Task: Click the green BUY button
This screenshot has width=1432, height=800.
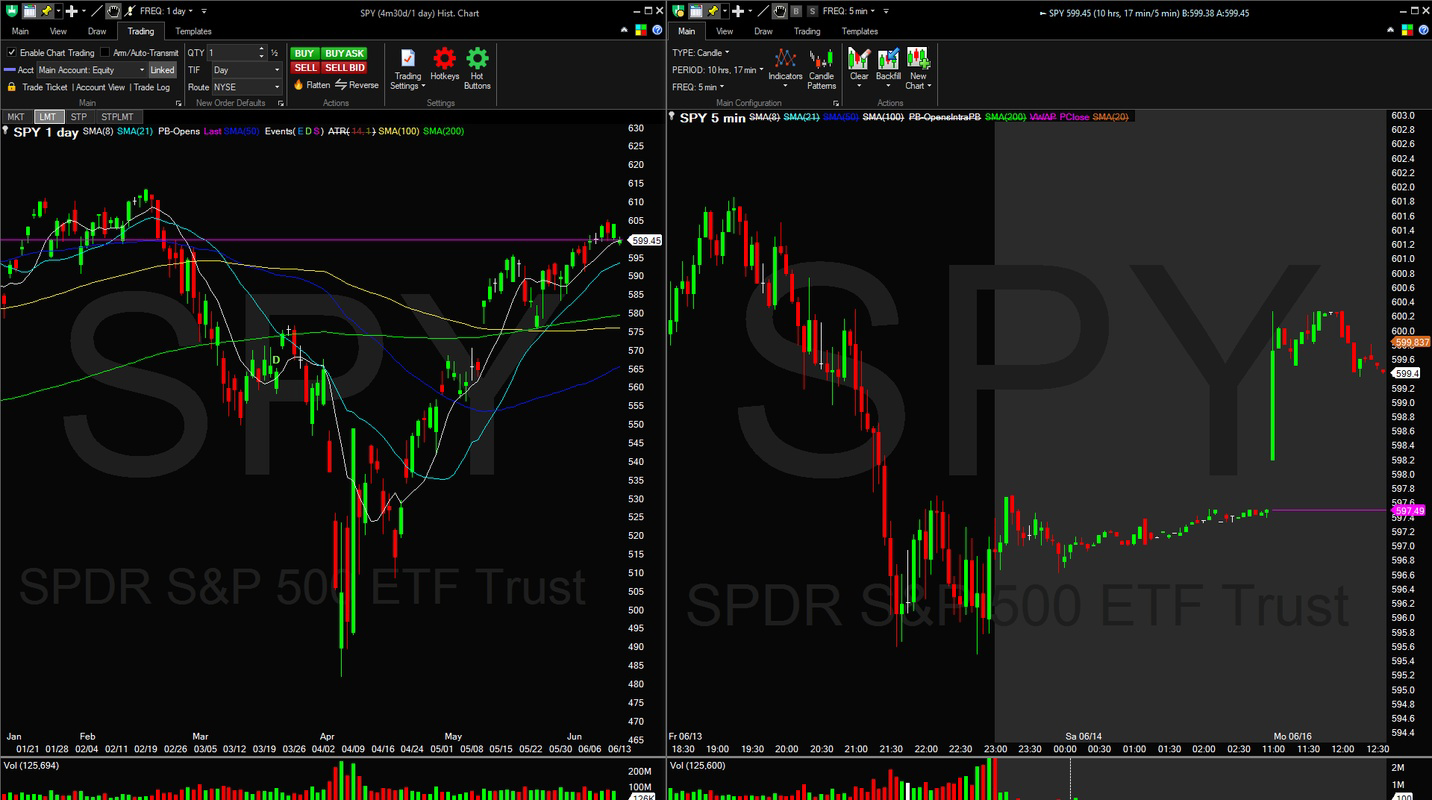Action: tap(304, 53)
